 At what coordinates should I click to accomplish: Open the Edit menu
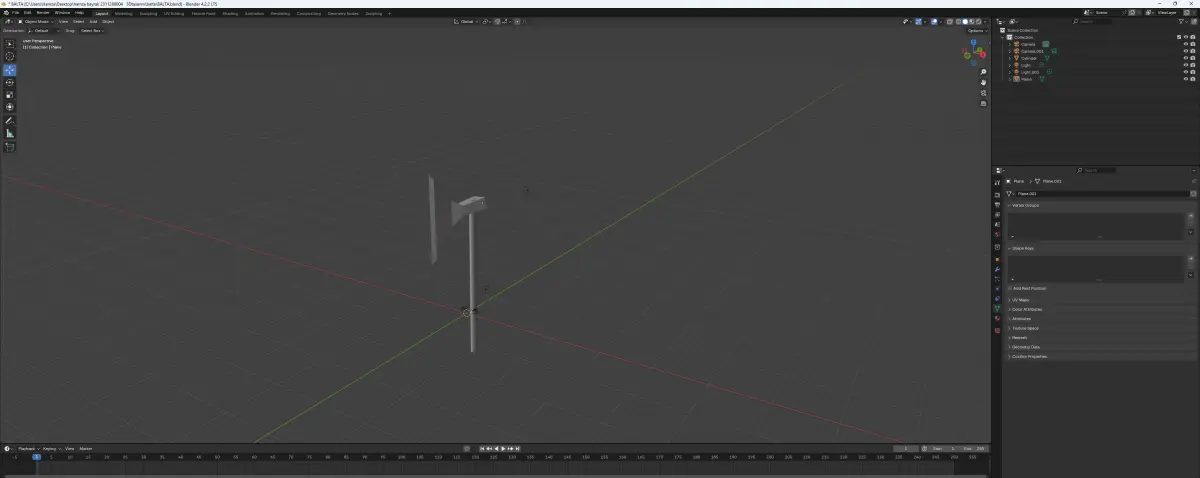[28, 13]
